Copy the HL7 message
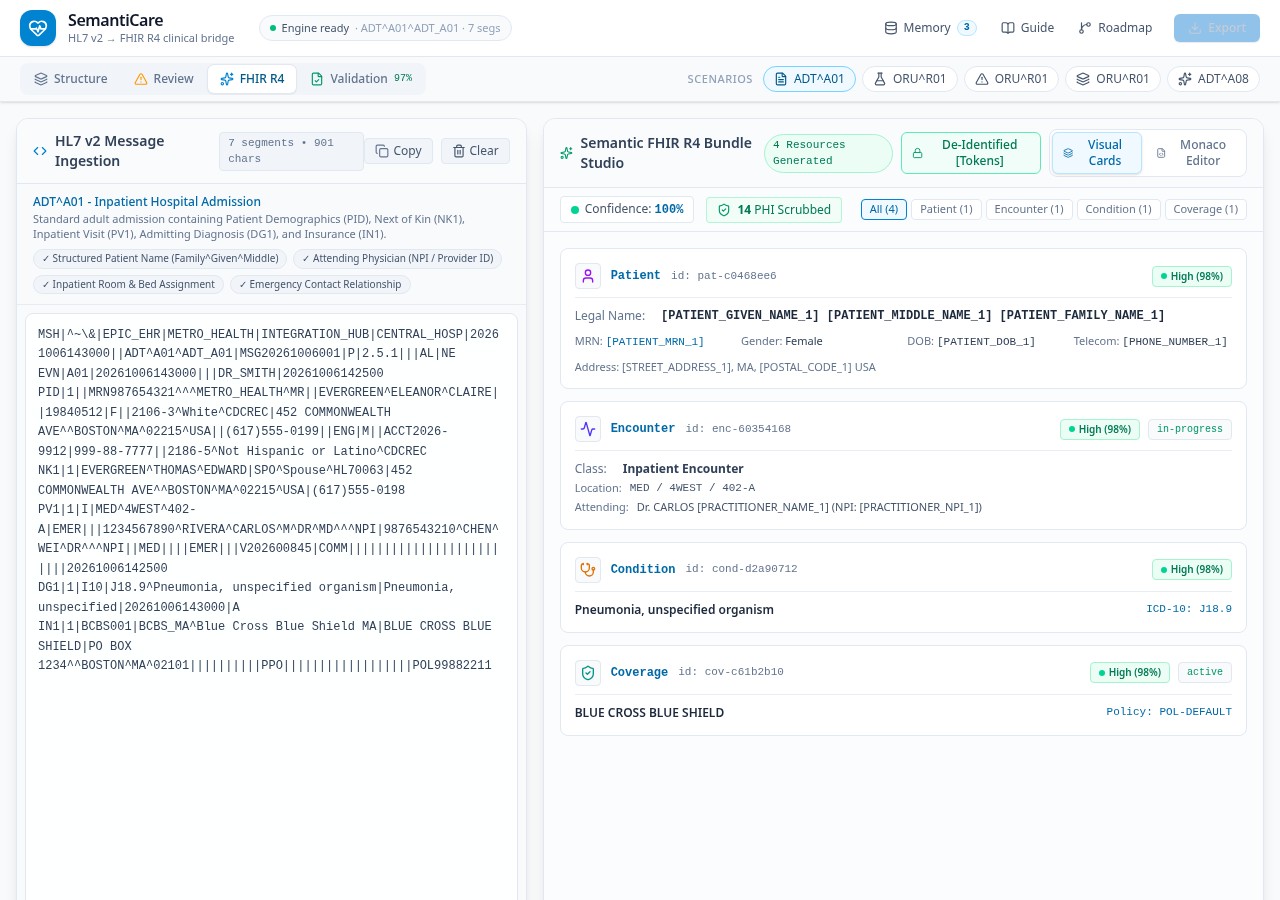 398,151
